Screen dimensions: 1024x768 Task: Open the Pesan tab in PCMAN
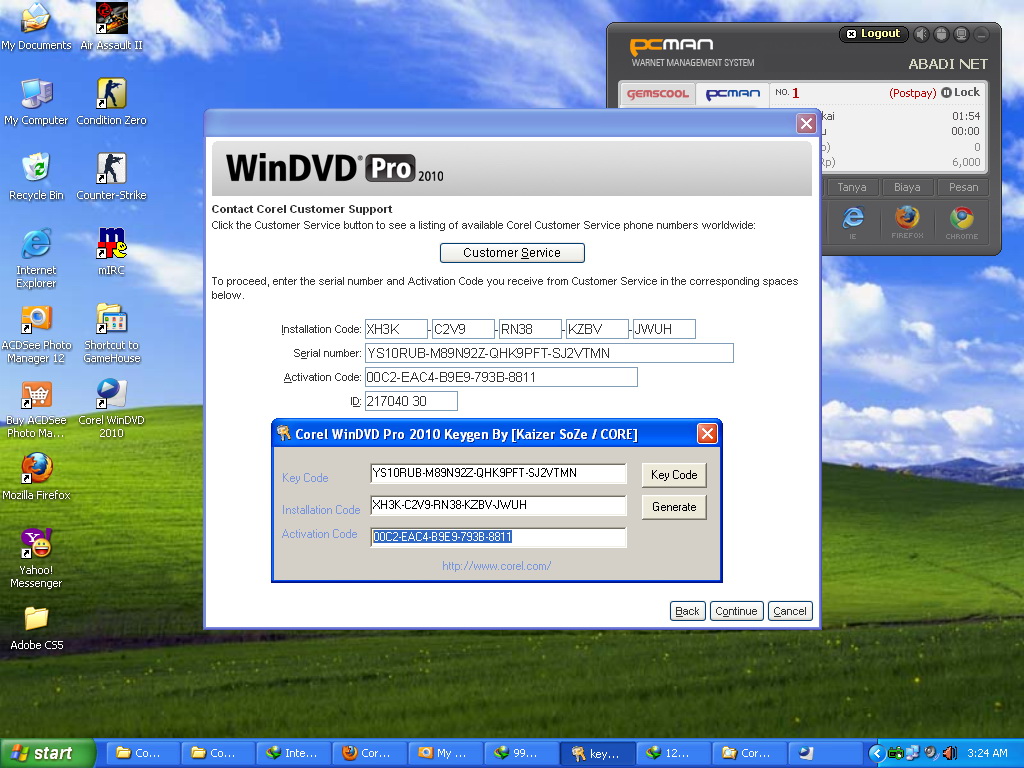963,187
